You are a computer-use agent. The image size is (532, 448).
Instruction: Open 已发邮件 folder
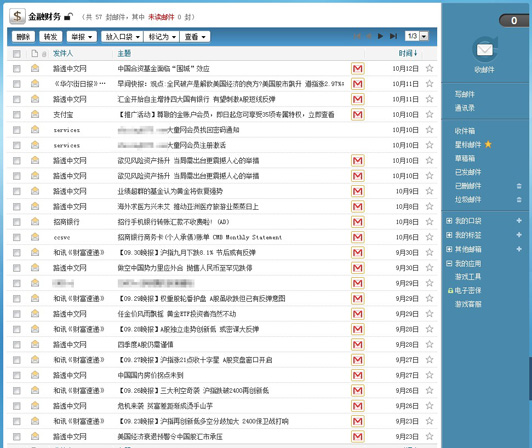coord(468,172)
